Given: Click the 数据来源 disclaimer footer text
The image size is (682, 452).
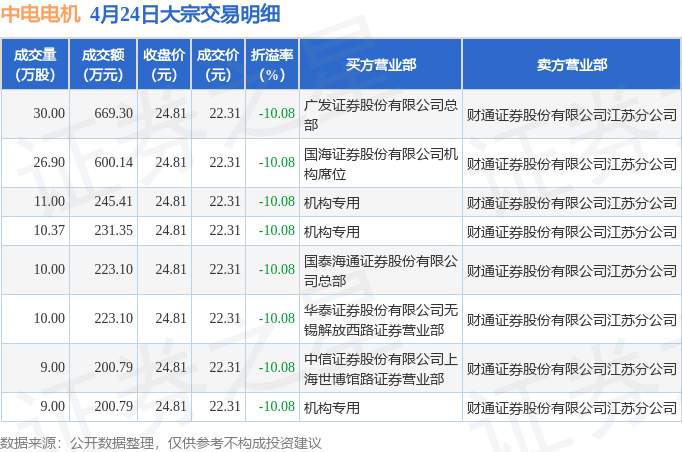Looking at the screenshot, I should [160, 443].
